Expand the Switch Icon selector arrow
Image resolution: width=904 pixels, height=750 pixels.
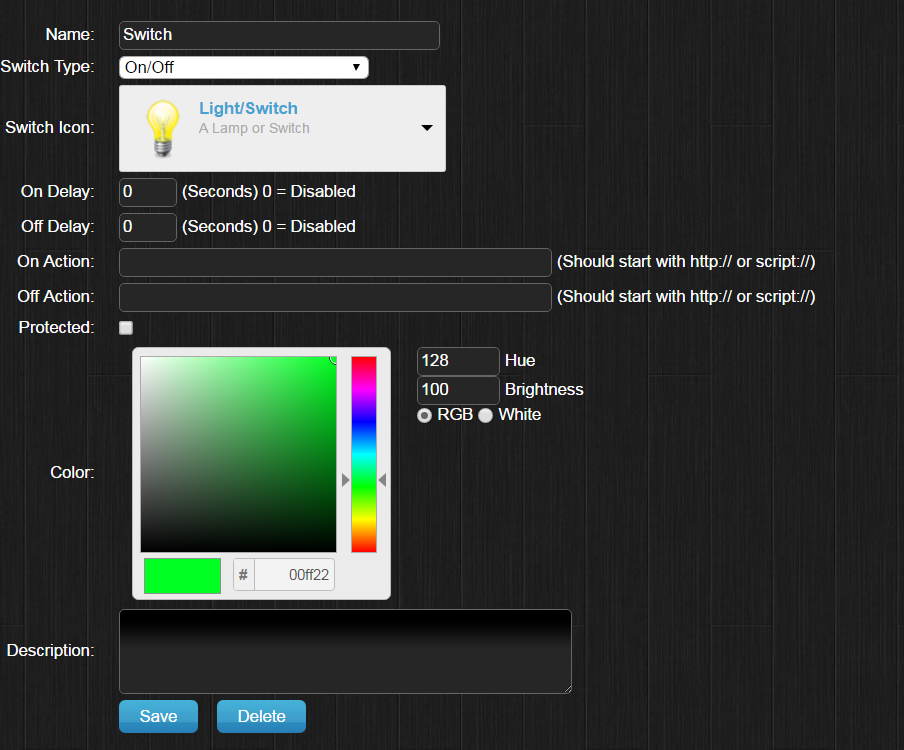pyautogui.click(x=427, y=128)
